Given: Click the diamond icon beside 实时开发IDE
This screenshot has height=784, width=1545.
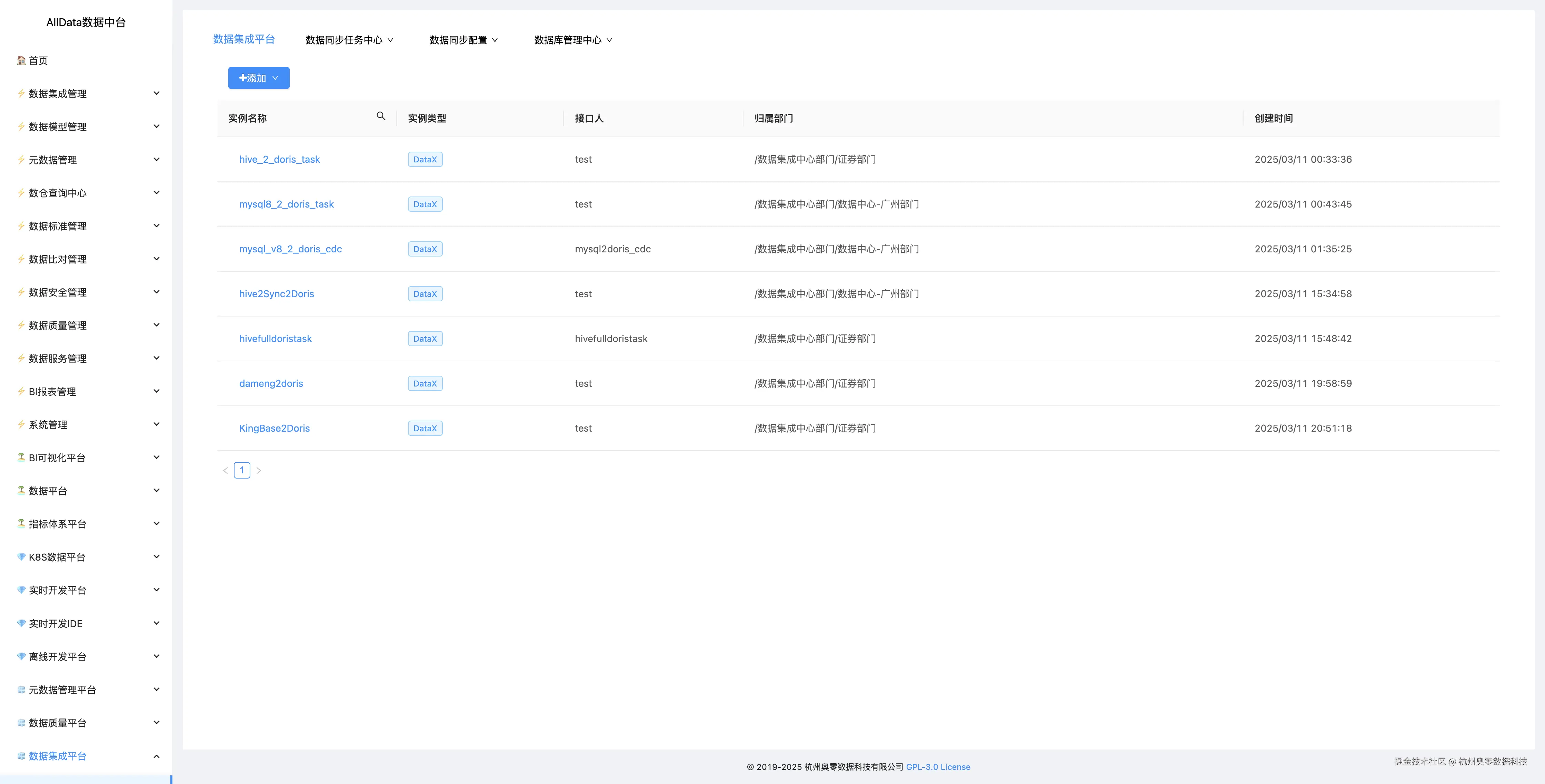Looking at the screenshot, I should (x=22, y=623).
